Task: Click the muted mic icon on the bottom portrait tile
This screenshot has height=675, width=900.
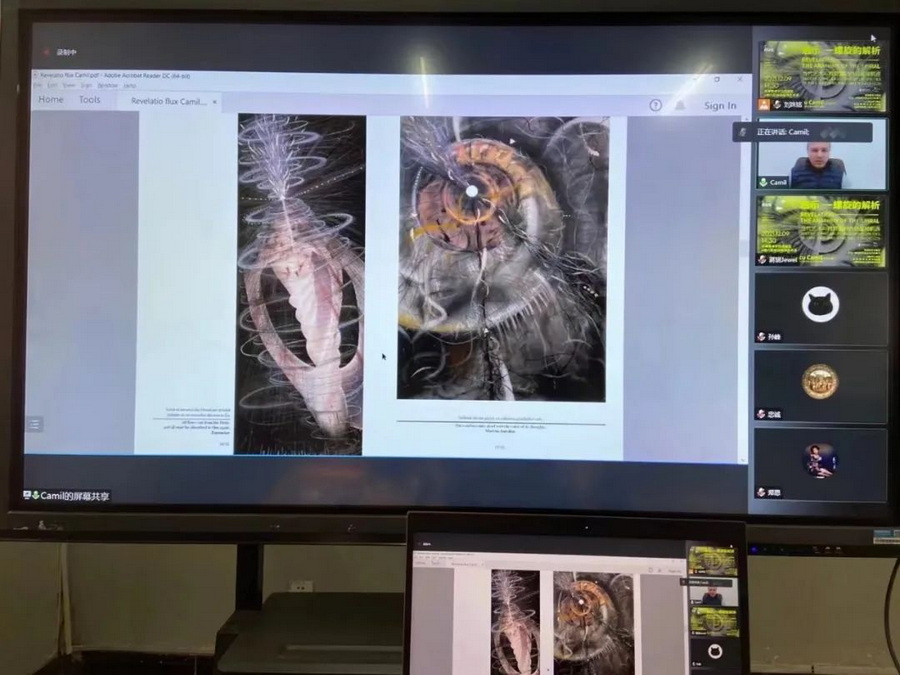Action: coord(761,492)
